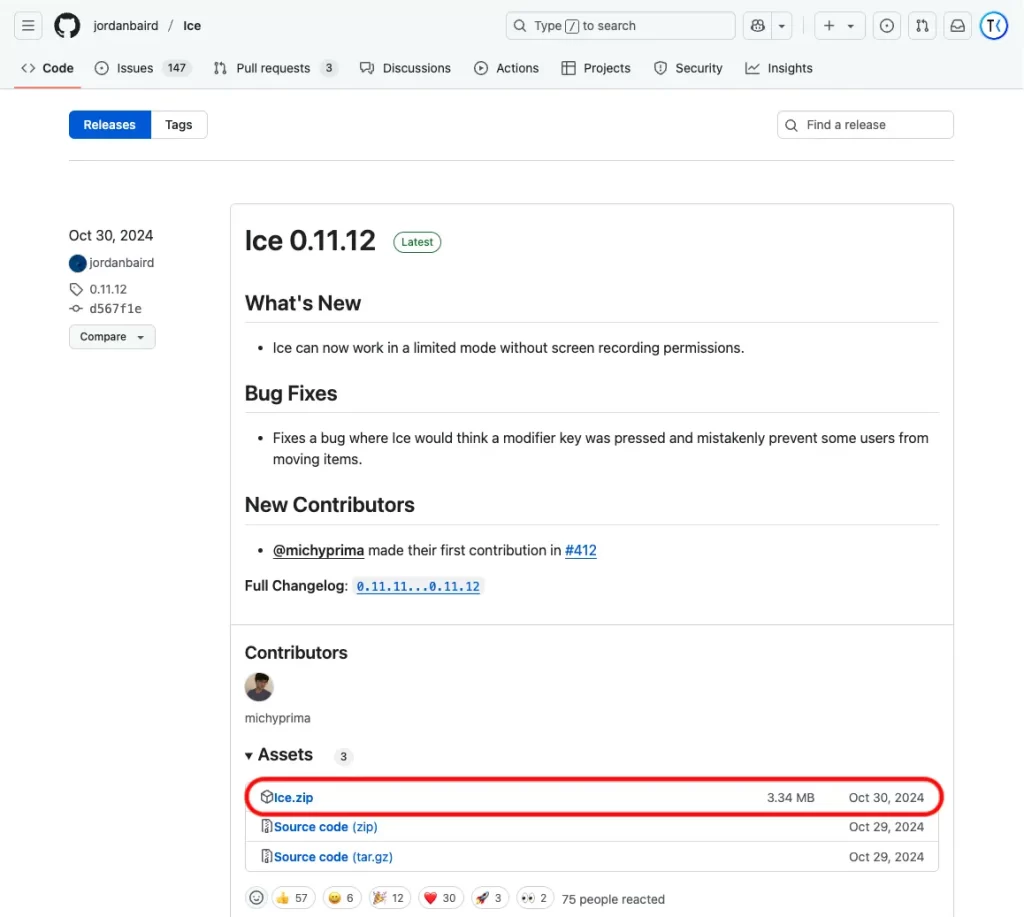Switch to Security tab
Viewport: 1024px width, 917px height.
point(688,68)
